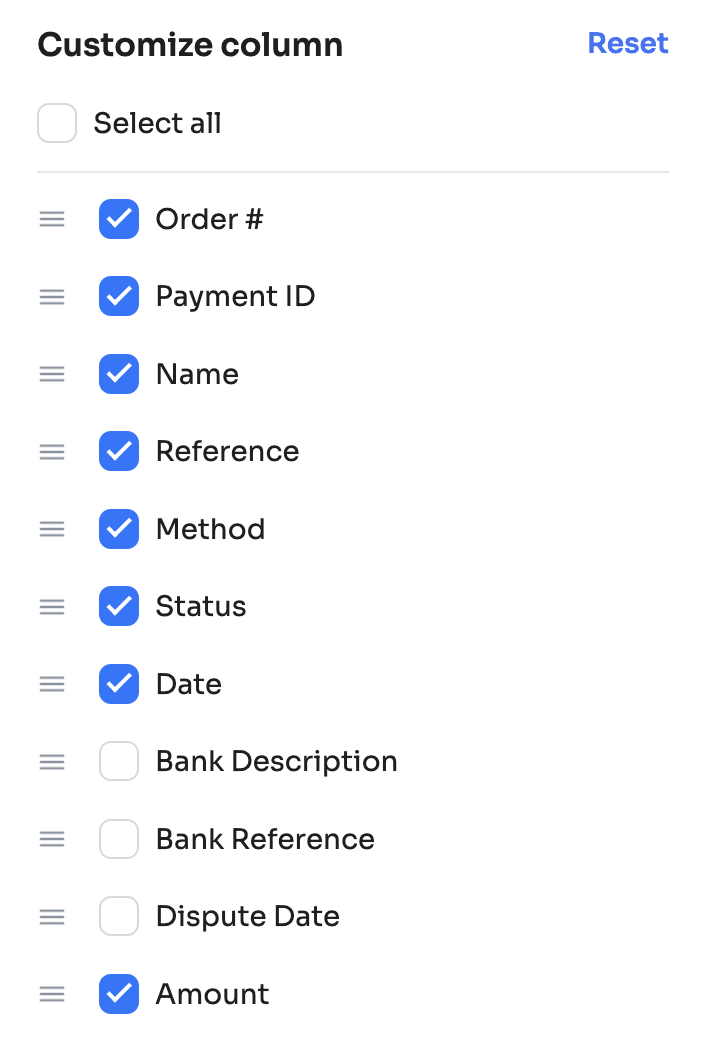Click the drag handle beside Method

click(x=52, y=529)
